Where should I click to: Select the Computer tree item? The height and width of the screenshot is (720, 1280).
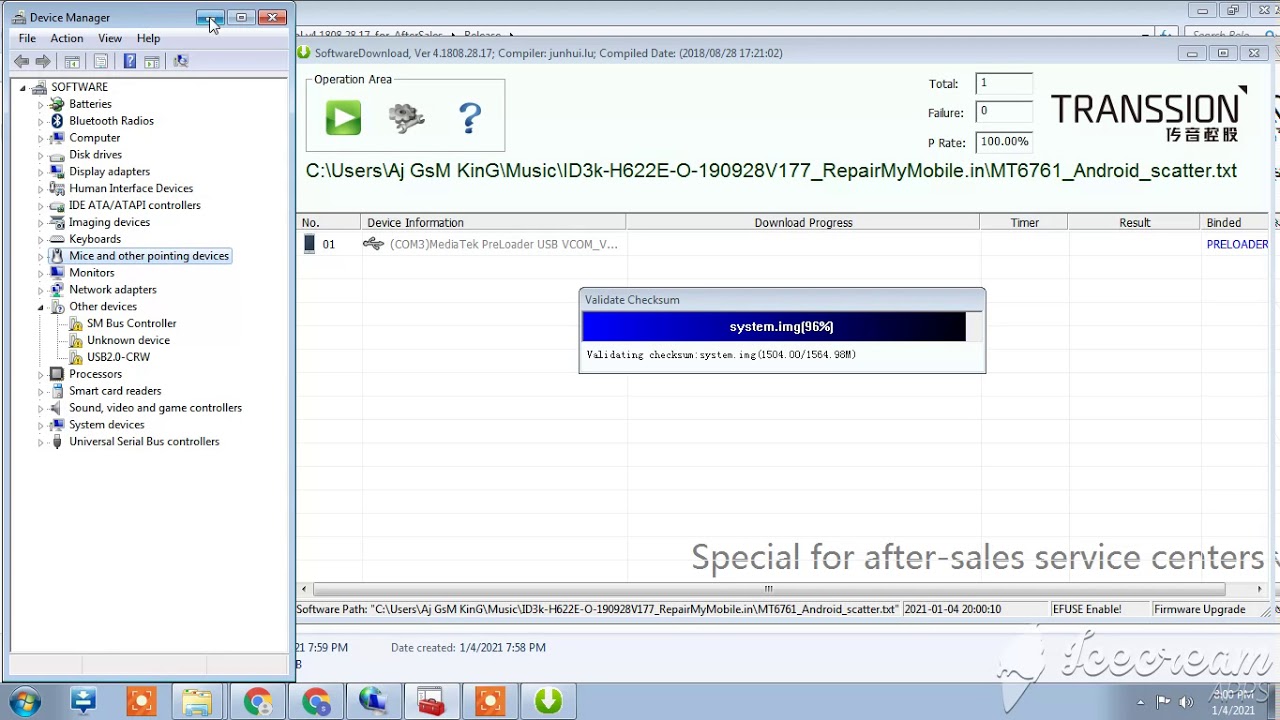coord(94,138)
